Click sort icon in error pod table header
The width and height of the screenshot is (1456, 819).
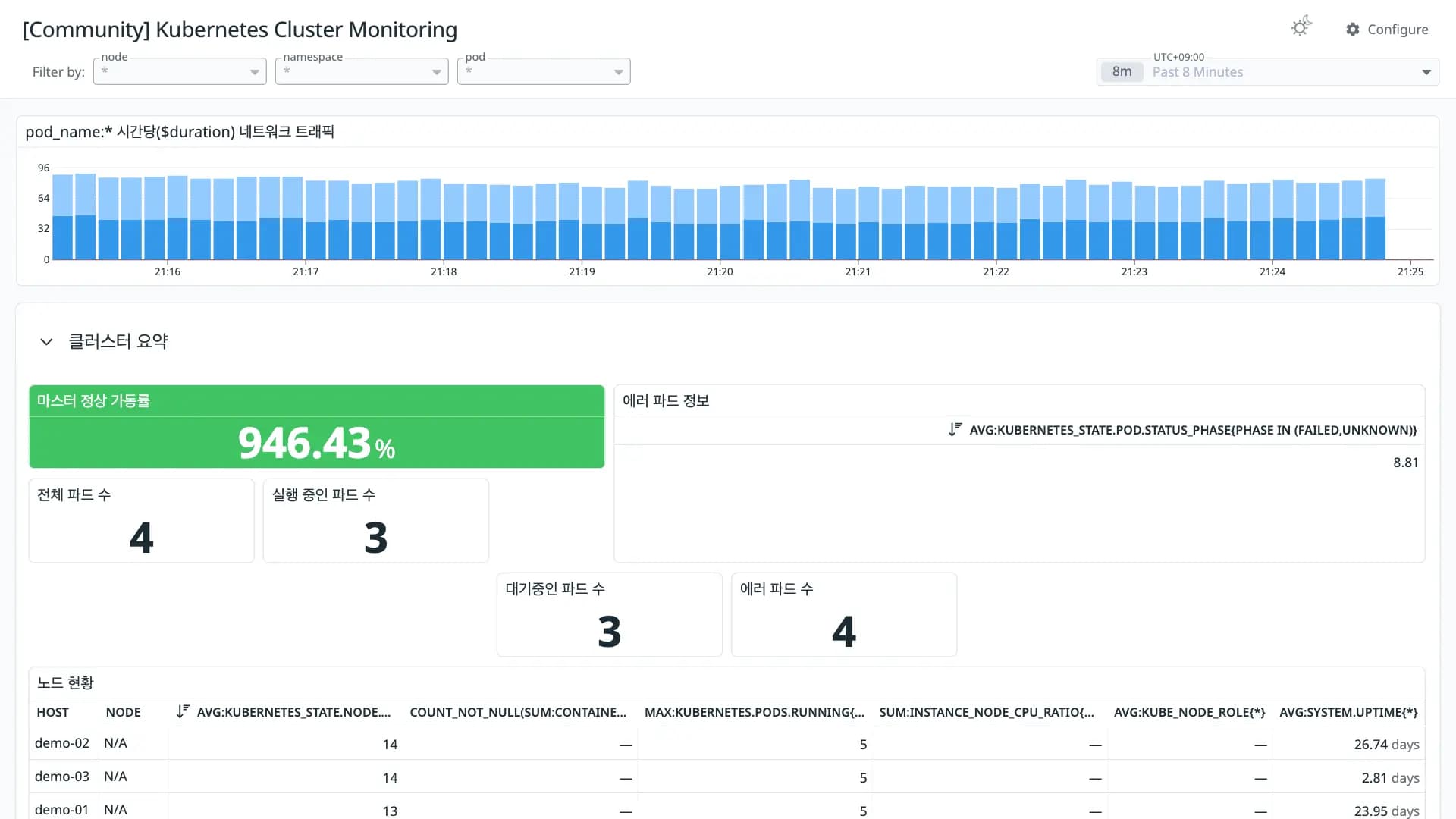(x=955, y=429)
